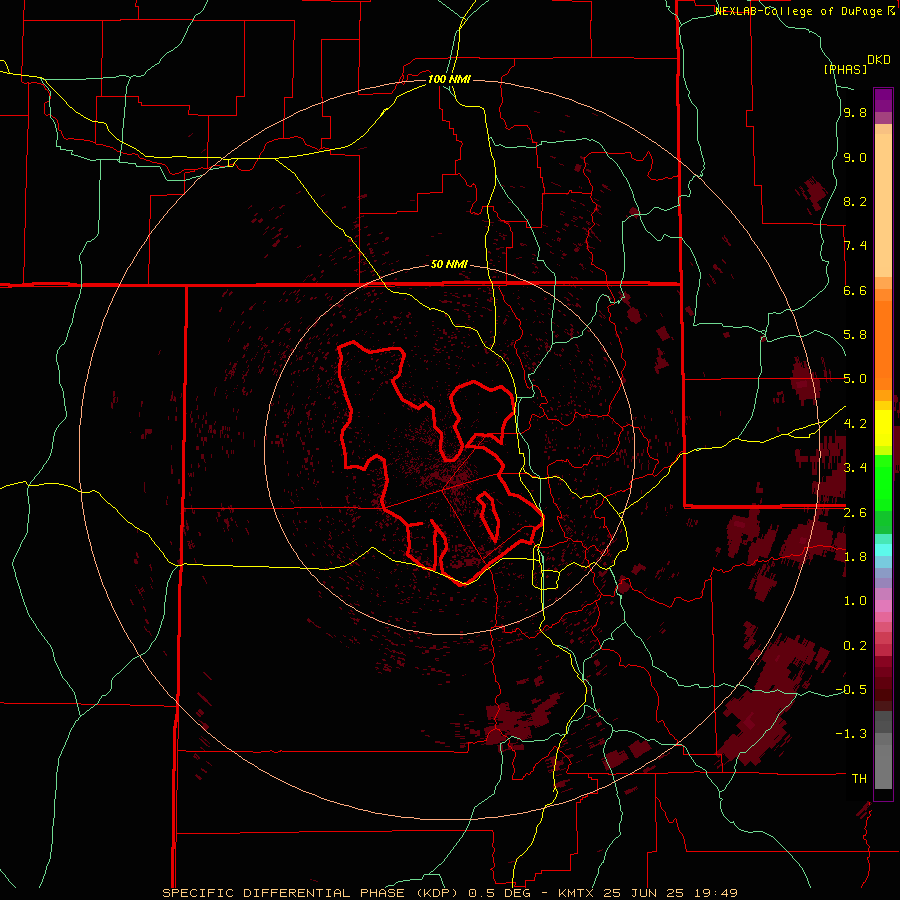Click the 9.0 value on the color scale

(x=855, y=157)
